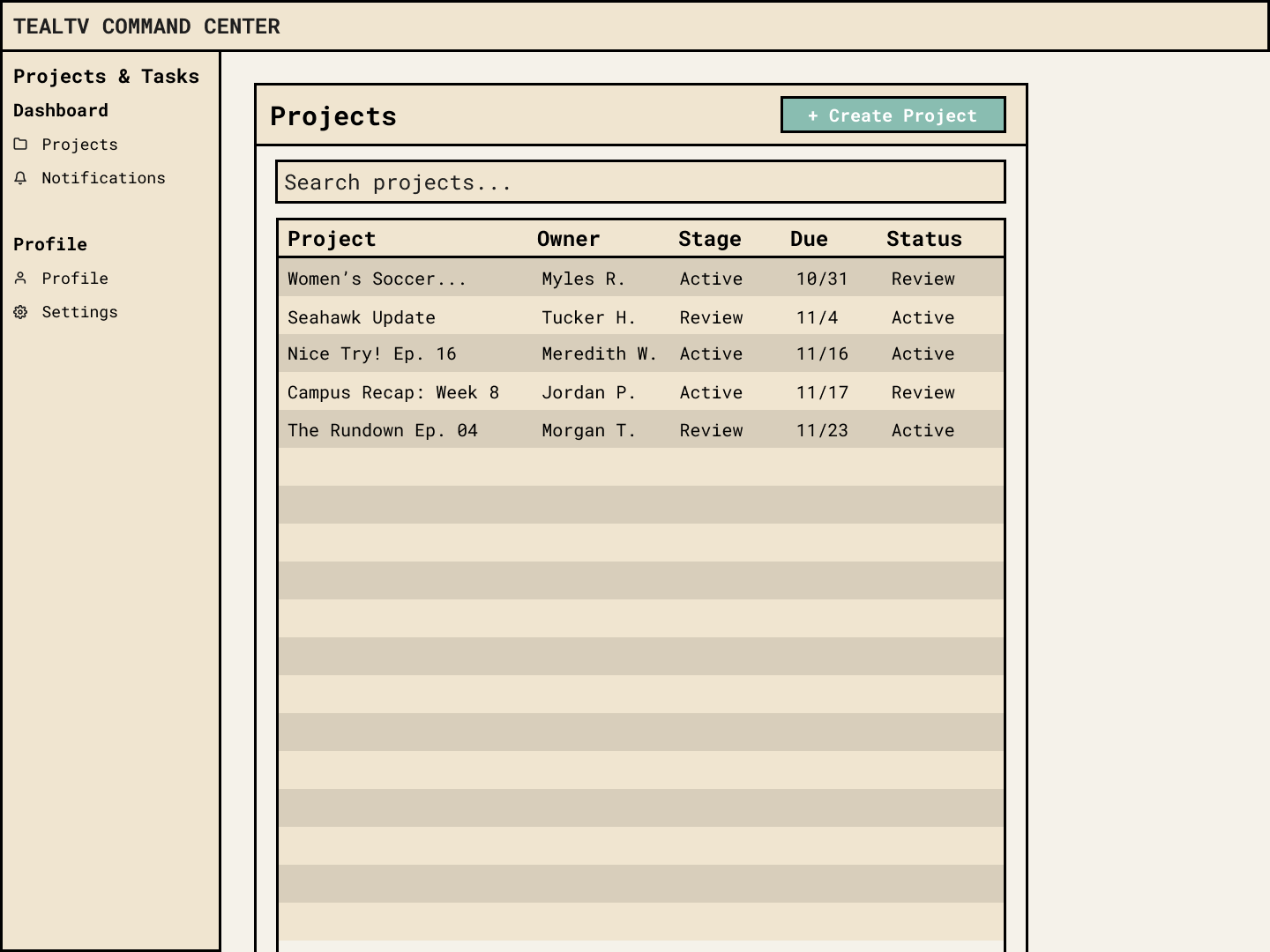This screenshot has height=952, width=1270.
Task: Click the Stage column header
Action: 710,239
